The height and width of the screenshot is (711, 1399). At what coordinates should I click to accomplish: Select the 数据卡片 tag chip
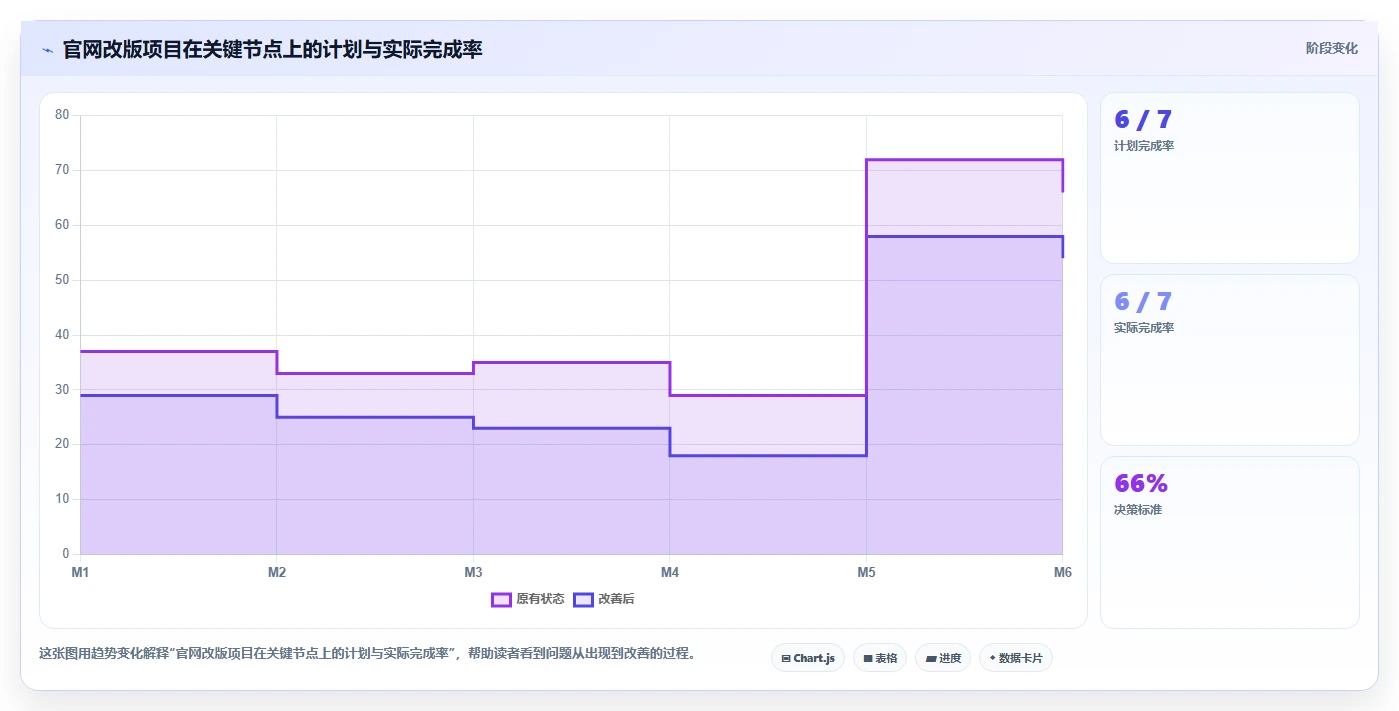(1016, 658)
